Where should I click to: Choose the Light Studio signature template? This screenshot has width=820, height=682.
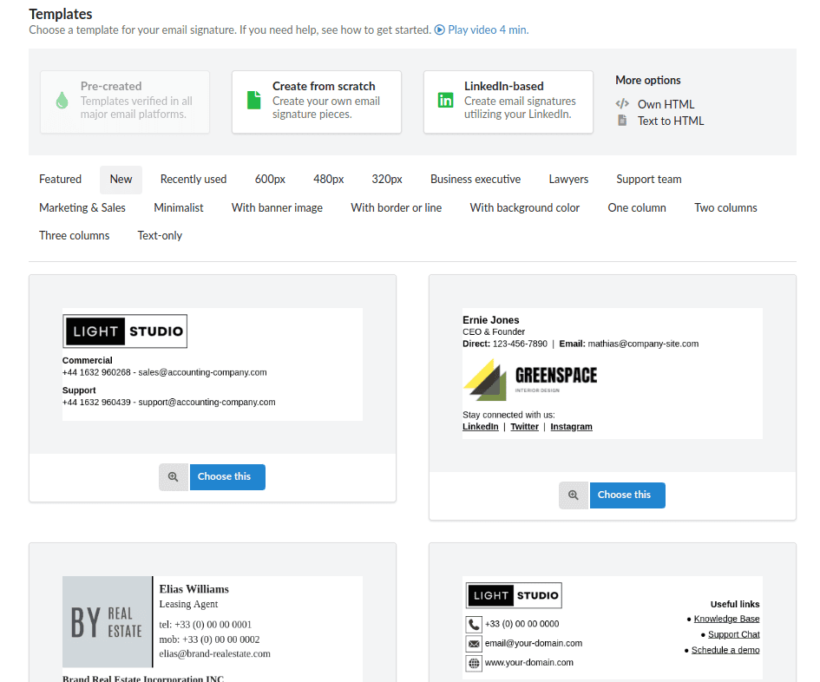coord(227,477)
